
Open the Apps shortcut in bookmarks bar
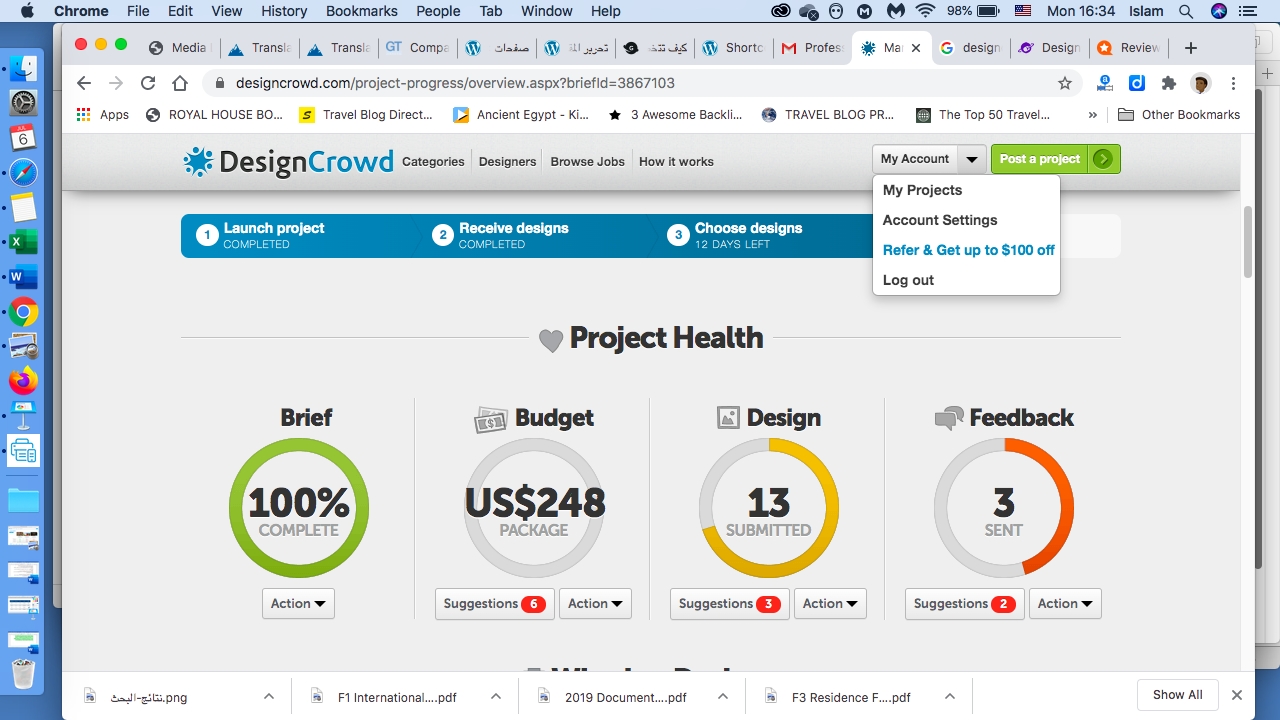[103, 115]
